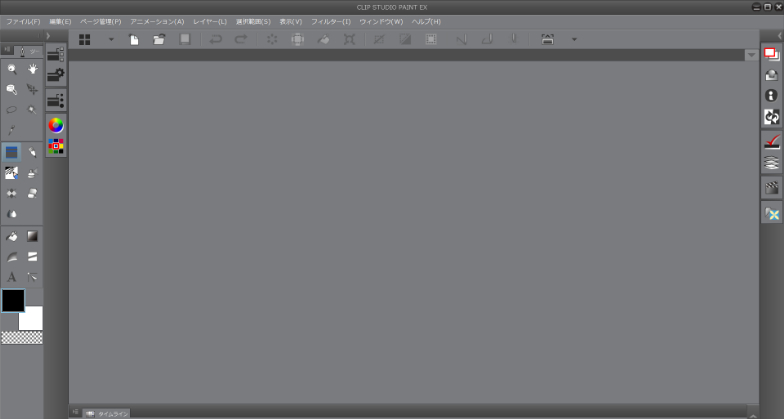
Task: Open the Color Wheel palette
Action: (56, 125)
